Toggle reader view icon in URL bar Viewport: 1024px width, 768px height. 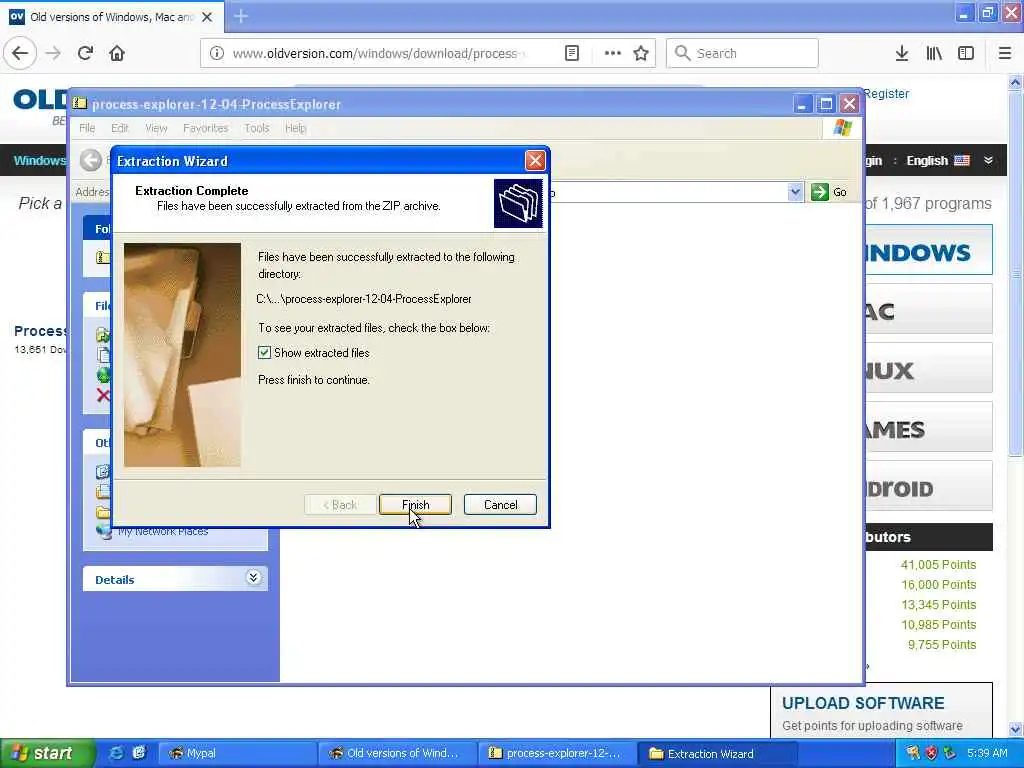pyautogui.click(x=571, y=53)
